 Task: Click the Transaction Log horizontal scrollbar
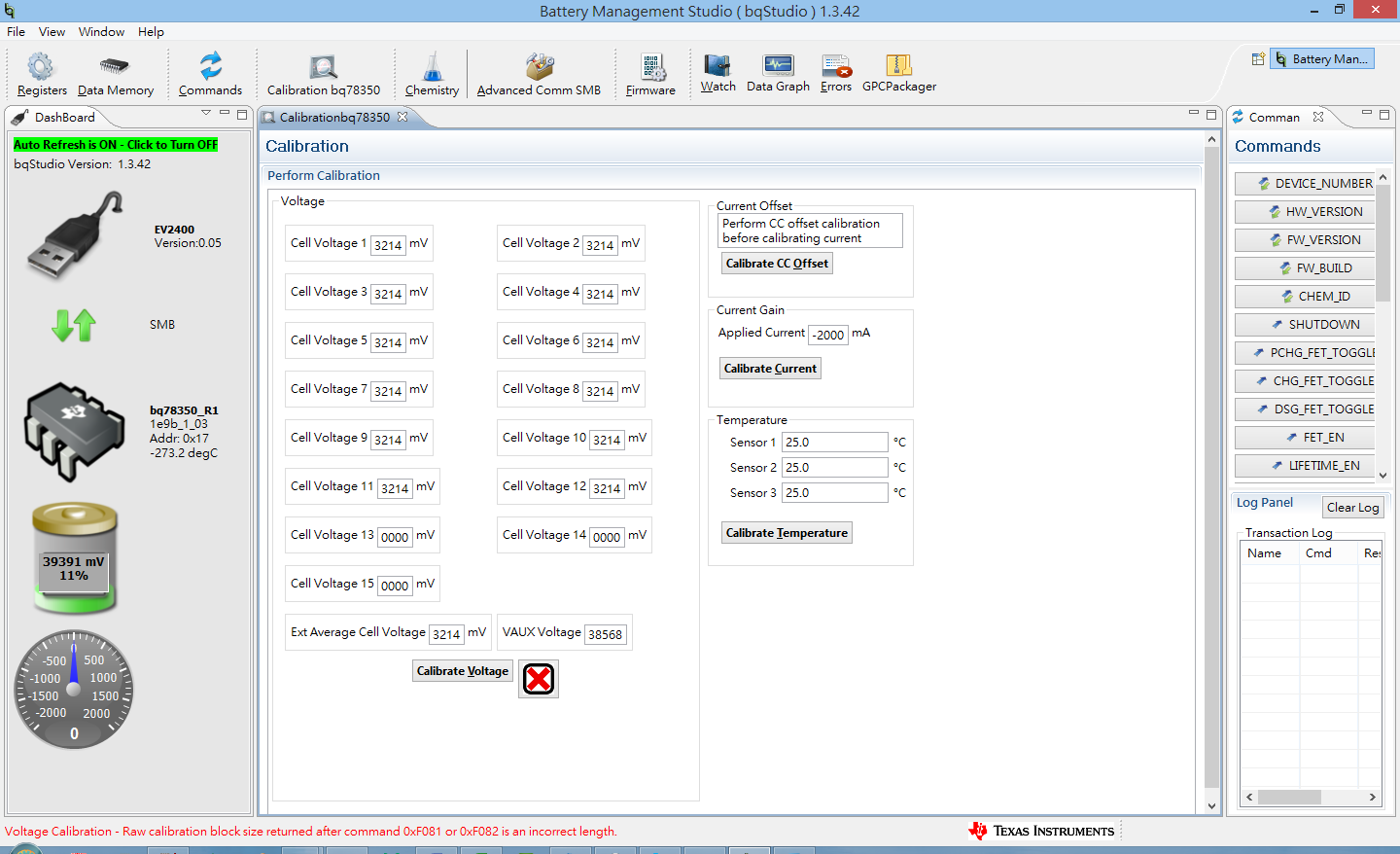[x=1311, y=798]
